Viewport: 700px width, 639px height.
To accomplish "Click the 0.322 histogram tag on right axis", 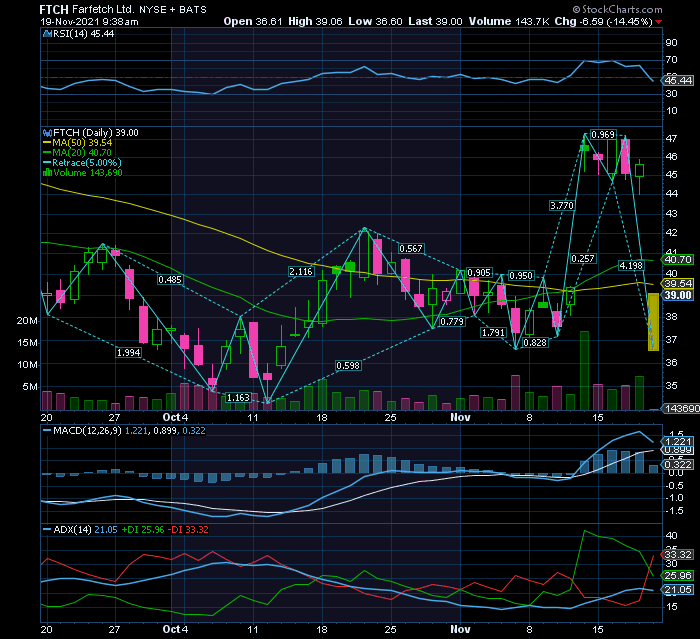I will pyautogui.click(x=678, y=465).
